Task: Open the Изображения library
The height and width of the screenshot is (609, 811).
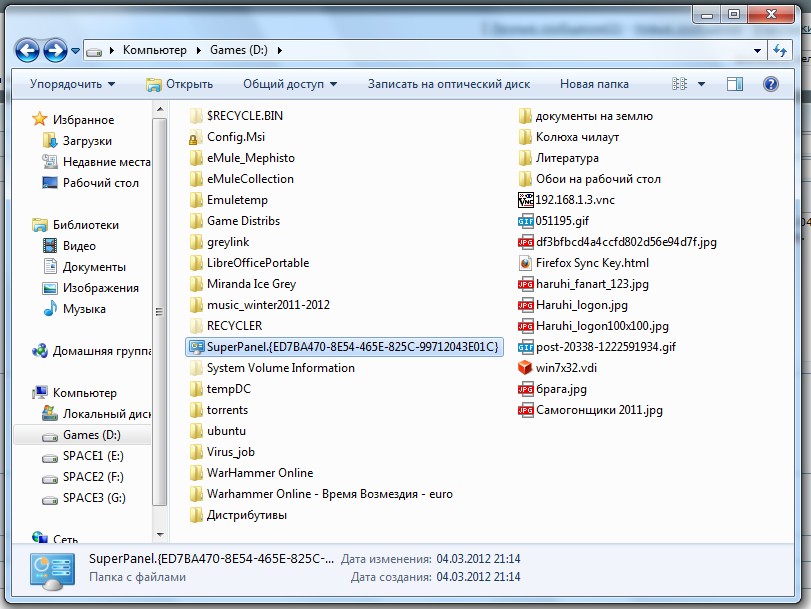Action: [x=90, y=288]
